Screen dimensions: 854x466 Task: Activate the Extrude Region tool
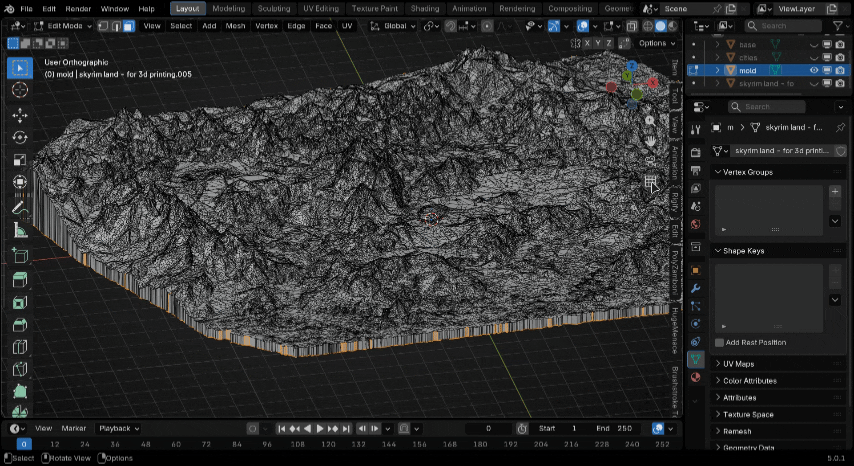(20, 280)
